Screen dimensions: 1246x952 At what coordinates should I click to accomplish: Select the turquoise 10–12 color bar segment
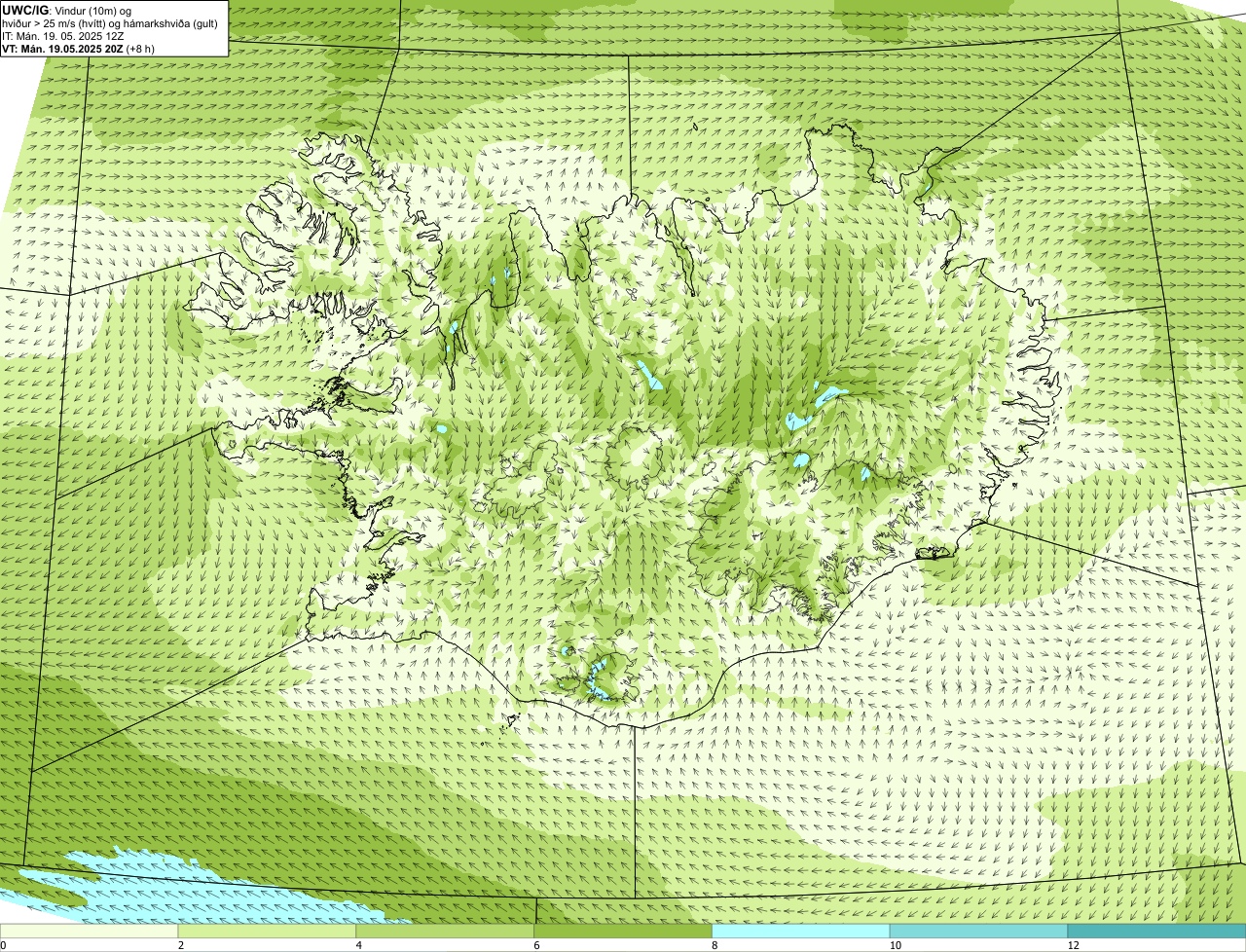pos(980,932)
